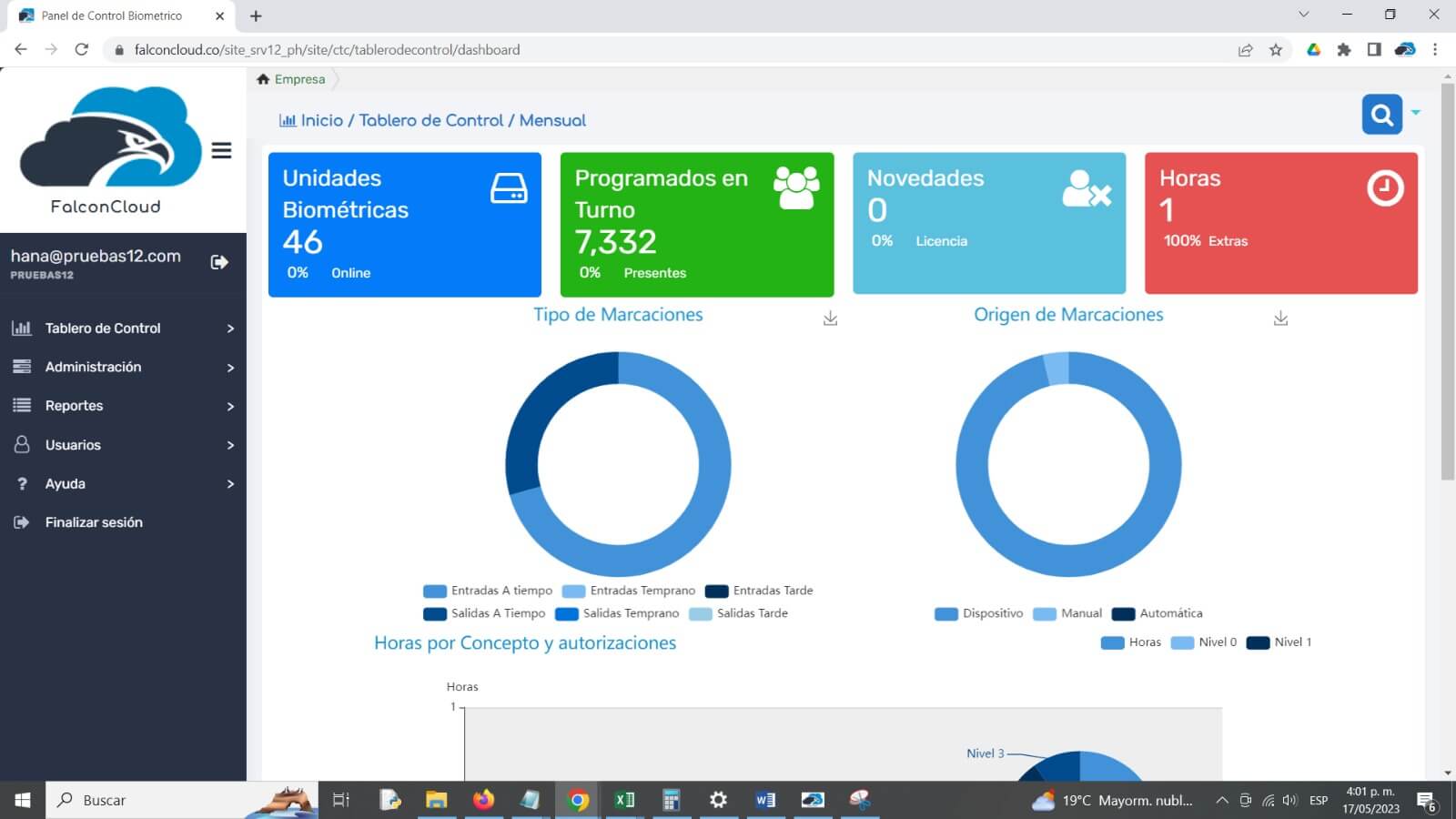This screenshot has width=1456, height=819.
Task: Click the logout icon next to hana@pruebas12.com
Action: click(219, 262)
